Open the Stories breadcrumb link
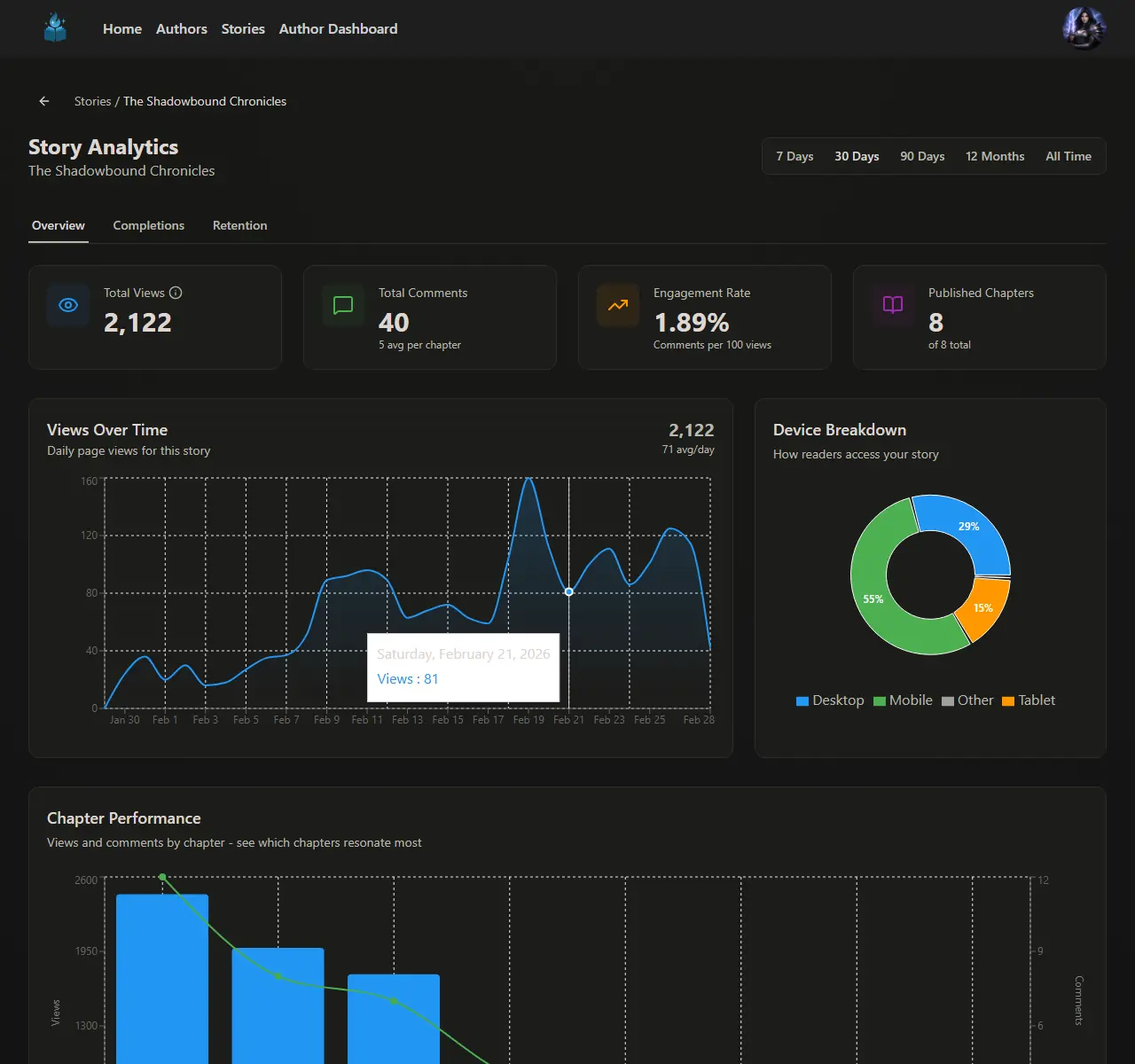The image size is (1135, 1064). pyautogui.click(x=92, y=101)
